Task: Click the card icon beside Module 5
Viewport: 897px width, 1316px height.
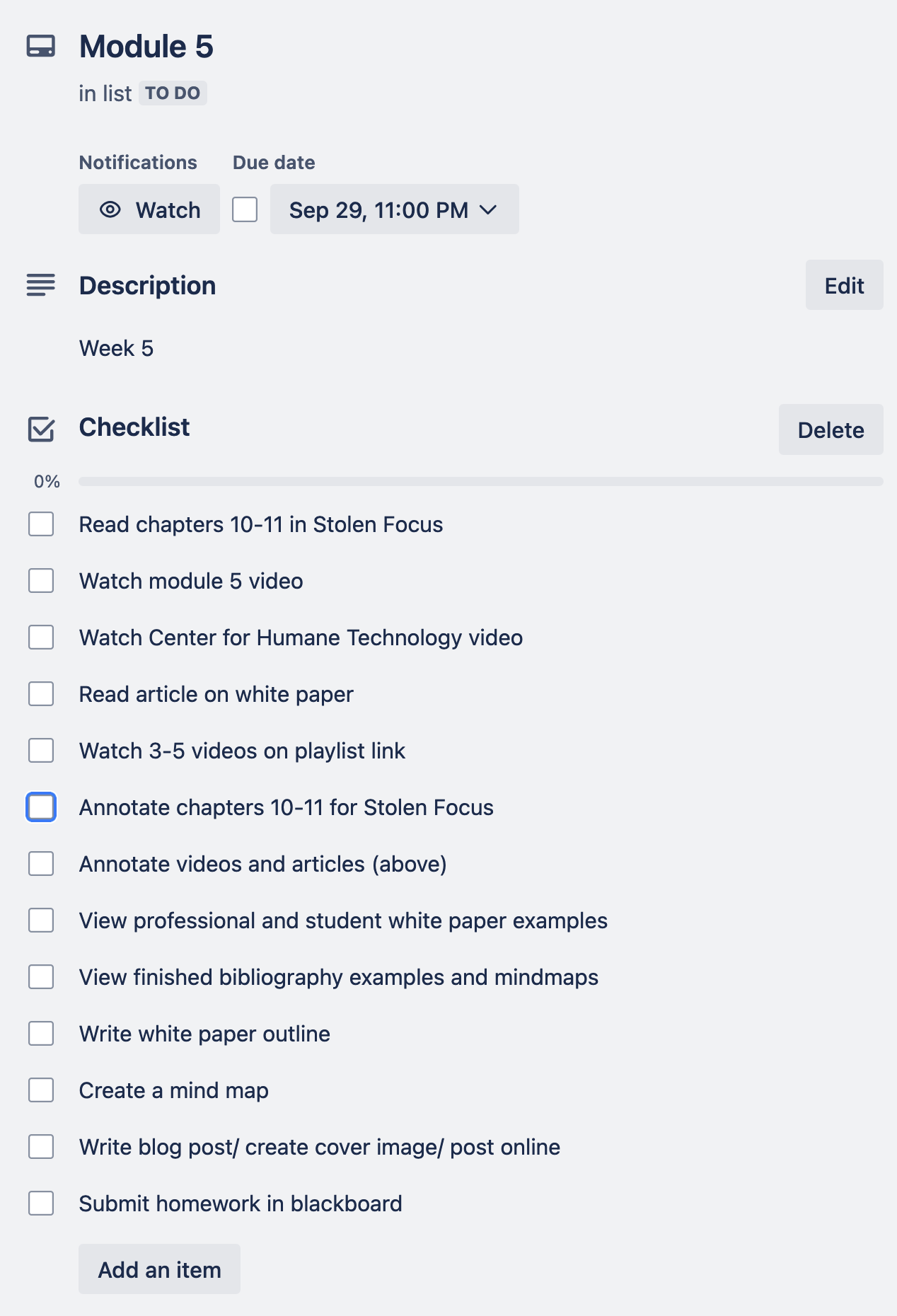Action: [41, 47]
